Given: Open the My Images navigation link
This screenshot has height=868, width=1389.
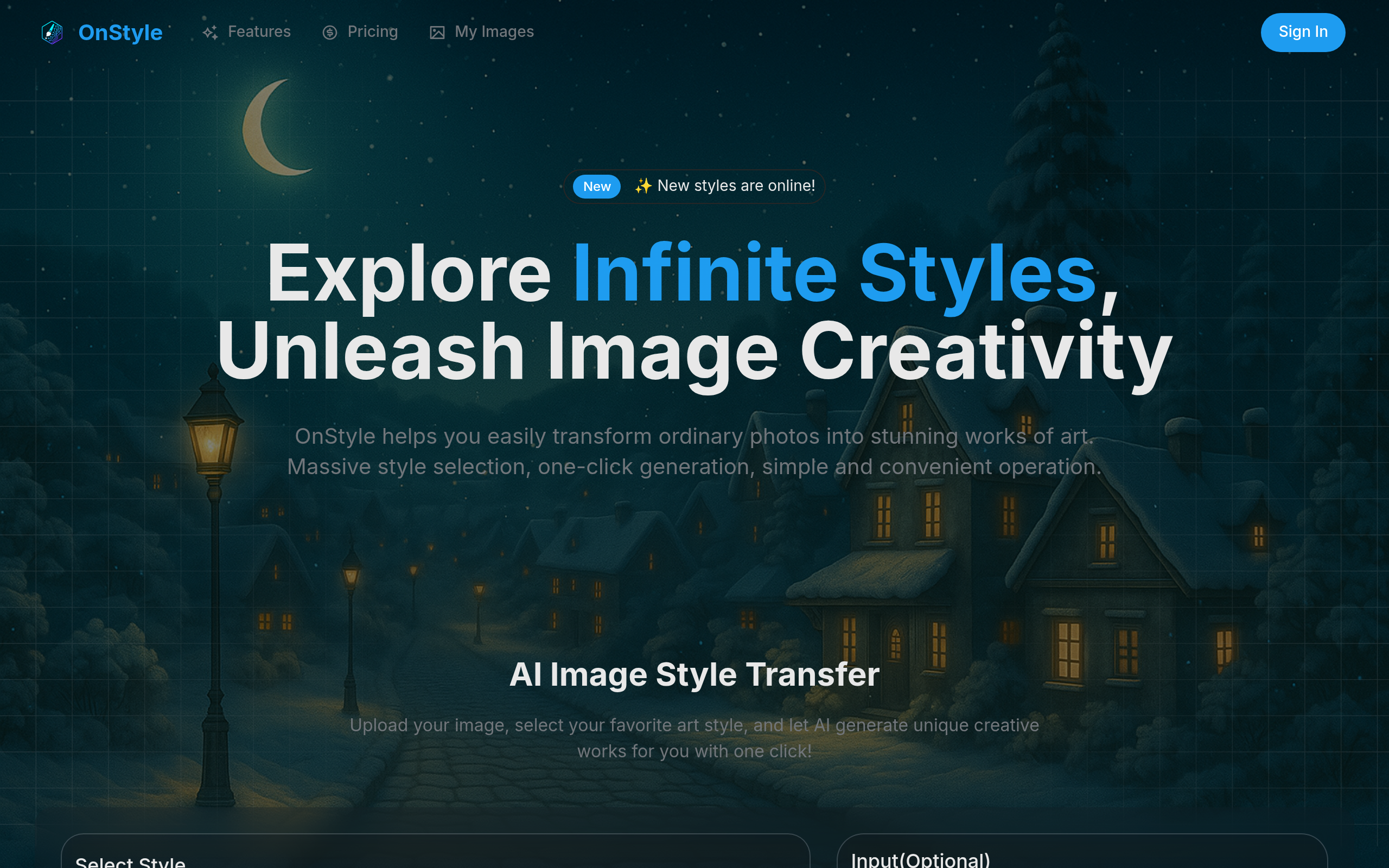Looking at the screenshot, I should click(x=494, y=31).
